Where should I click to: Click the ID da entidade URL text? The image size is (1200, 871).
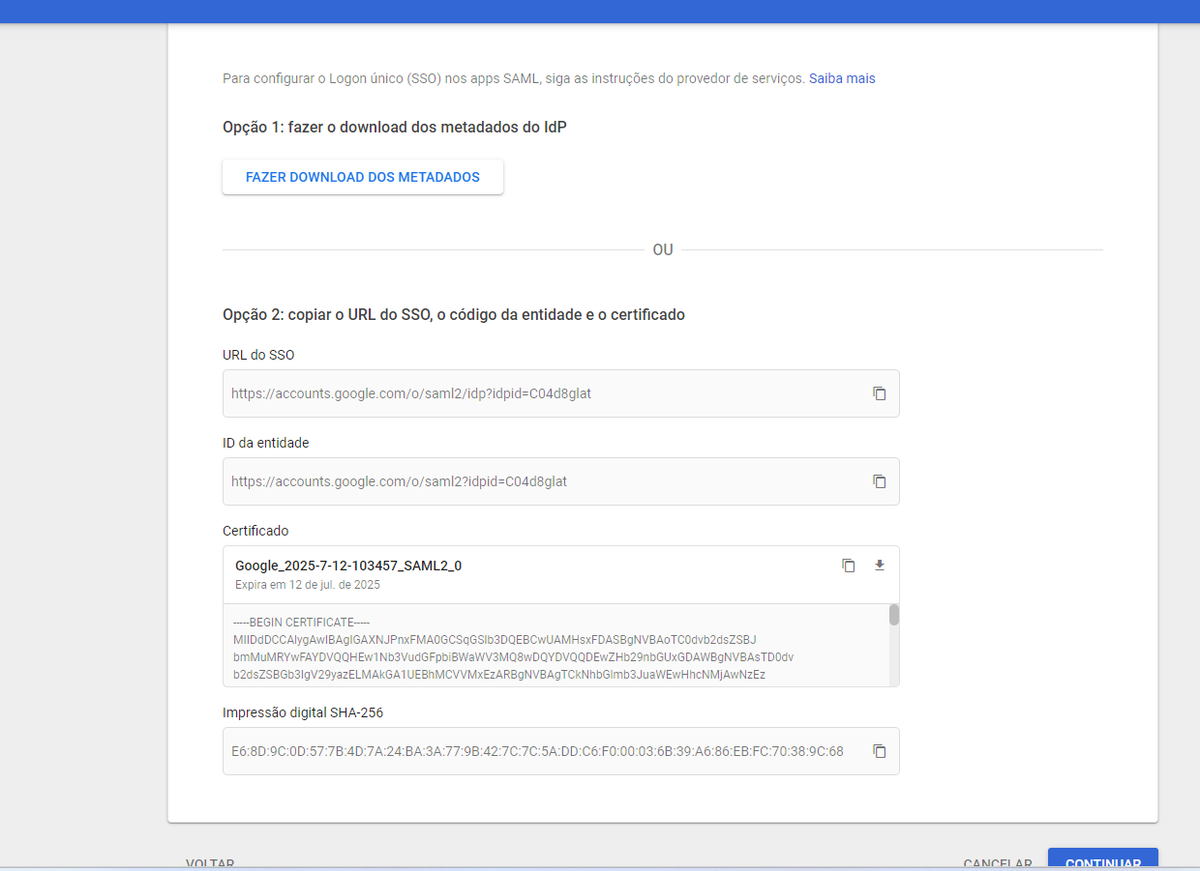tap(399, 481)
